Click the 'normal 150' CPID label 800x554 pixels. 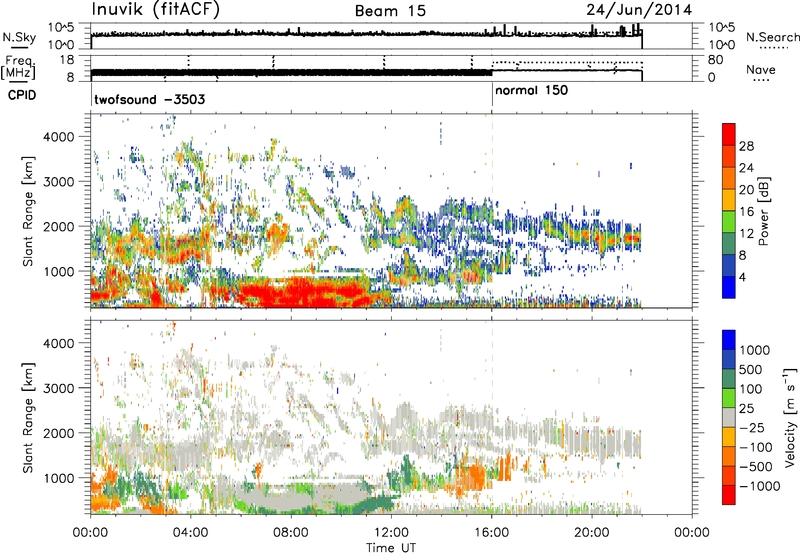tap(531, 90)
